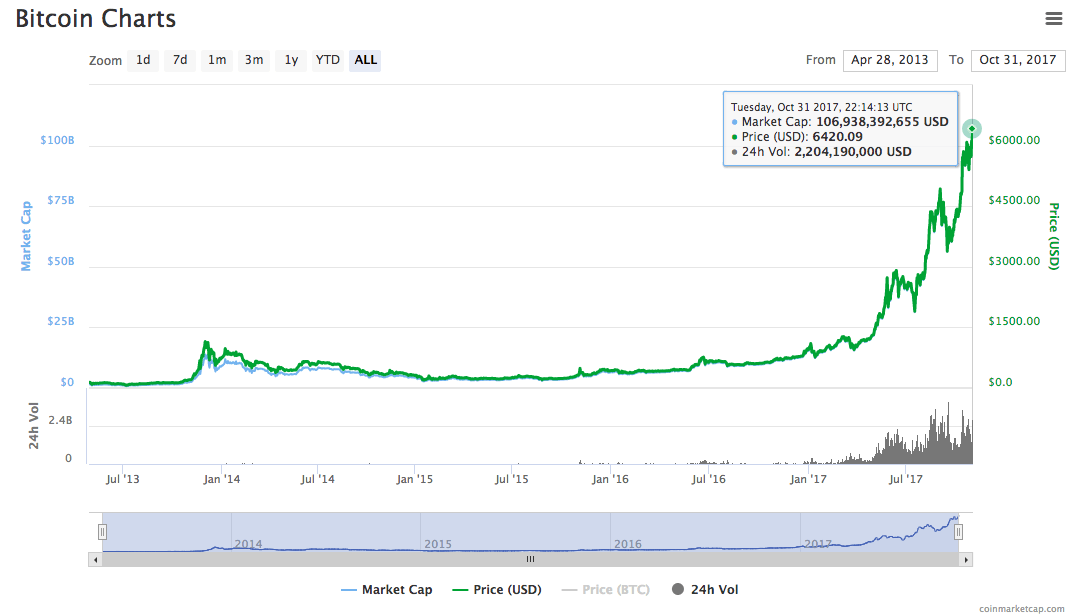Click the To date field
1087x615 pixels.
click(x=1017, y=60)
